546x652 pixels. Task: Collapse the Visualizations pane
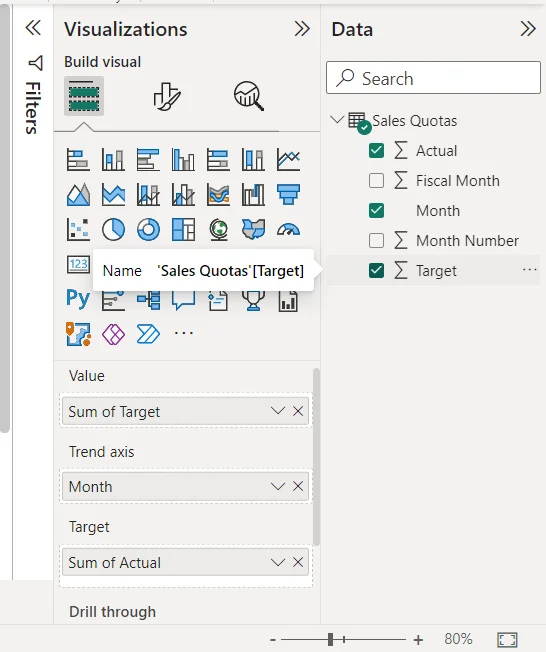[x=302, y=29]
